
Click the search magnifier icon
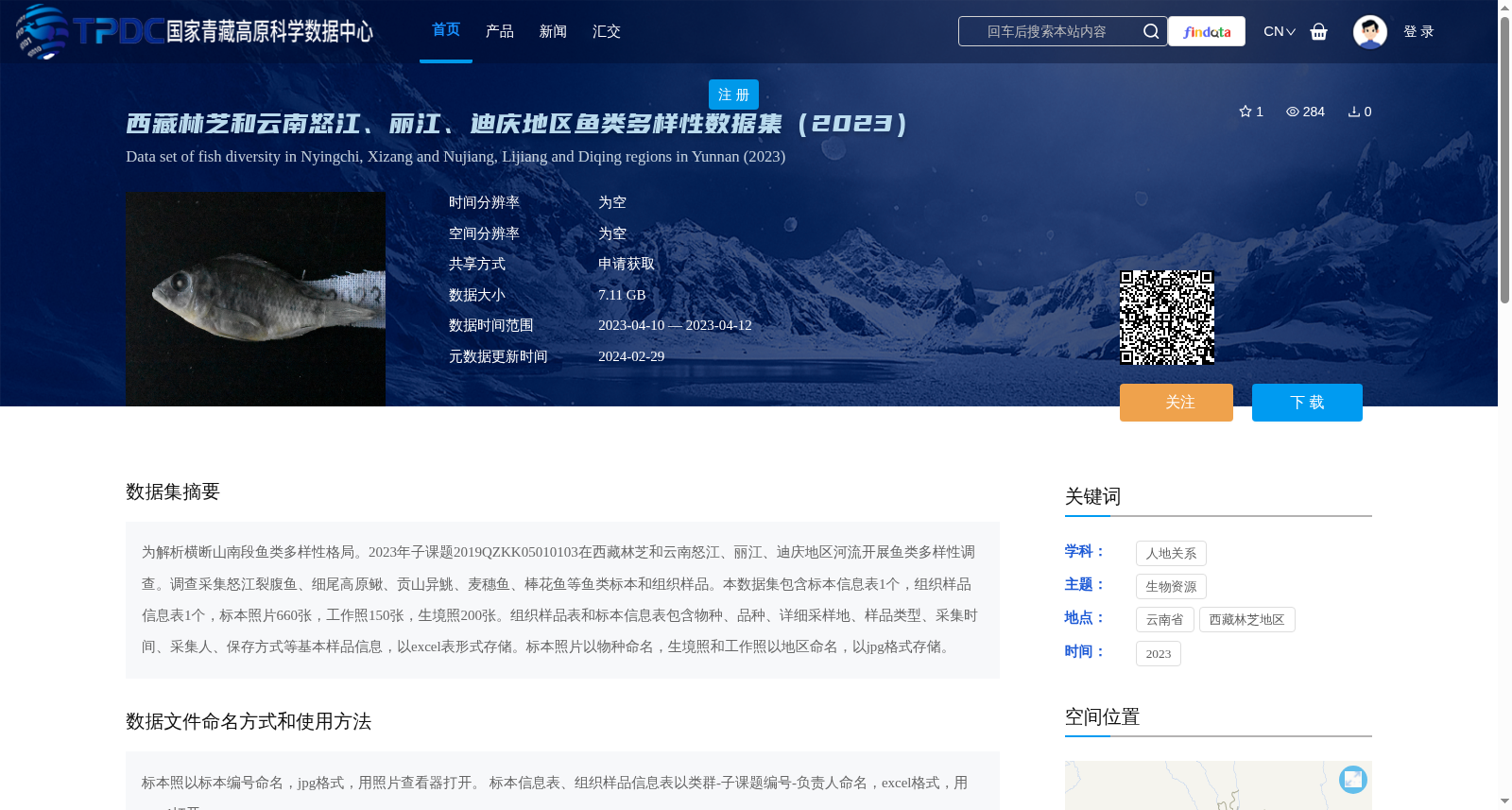click(x=1151, y=31)
